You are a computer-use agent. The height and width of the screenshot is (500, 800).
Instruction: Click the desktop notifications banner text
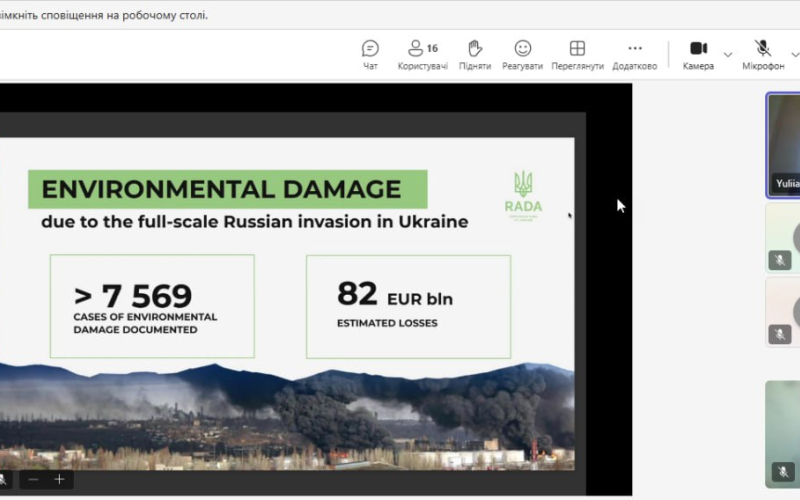coord(104,15)
